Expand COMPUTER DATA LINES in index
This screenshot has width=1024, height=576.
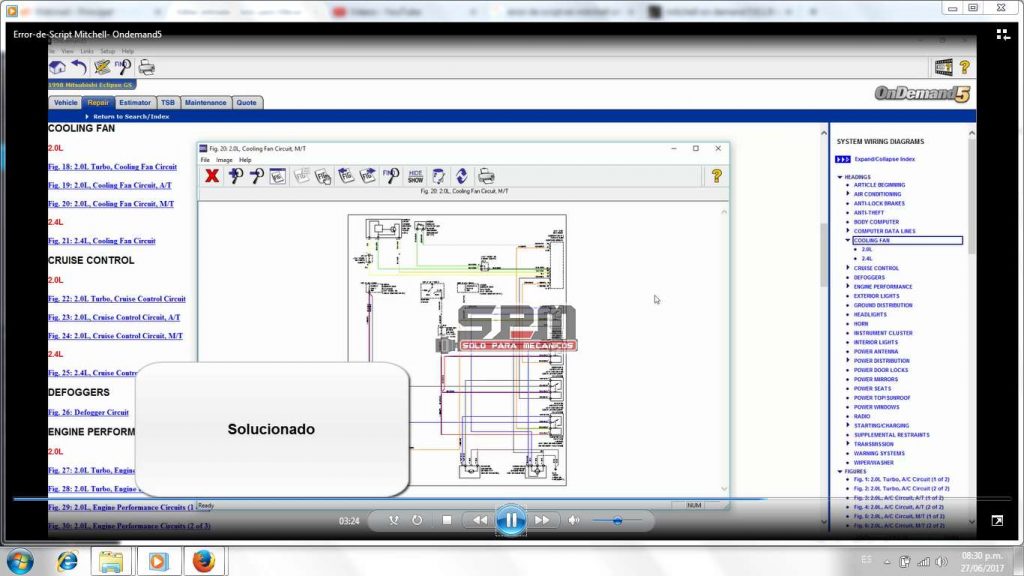coord(848,231)
